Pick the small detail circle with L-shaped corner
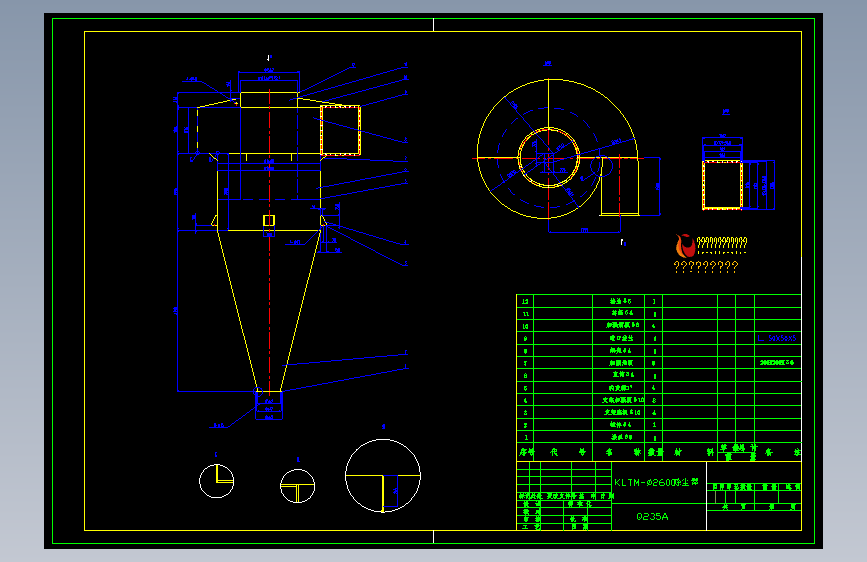867x562 pixels. point(217,481)
